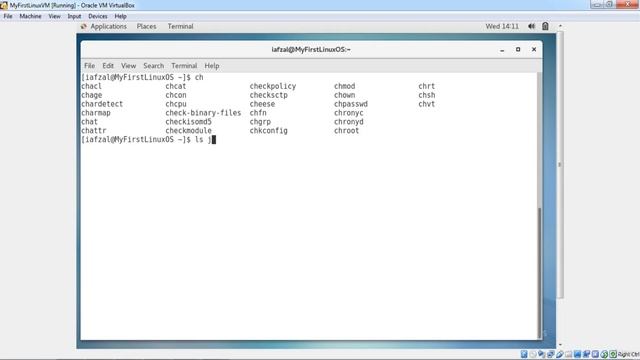Click the keyboard capture indicator icon
The height and width of the screenshot is (360, 640).
point(613,354)
